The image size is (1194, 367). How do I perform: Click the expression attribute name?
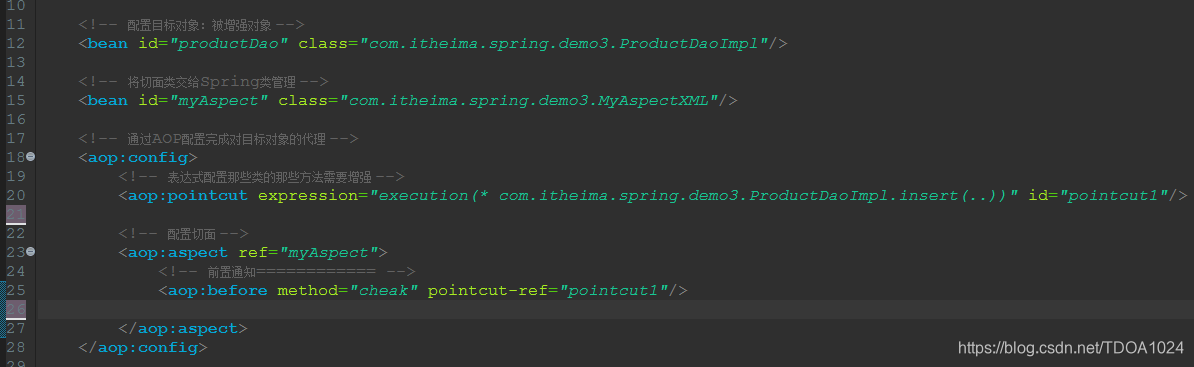pyautogui.click(x=308, y=196)
